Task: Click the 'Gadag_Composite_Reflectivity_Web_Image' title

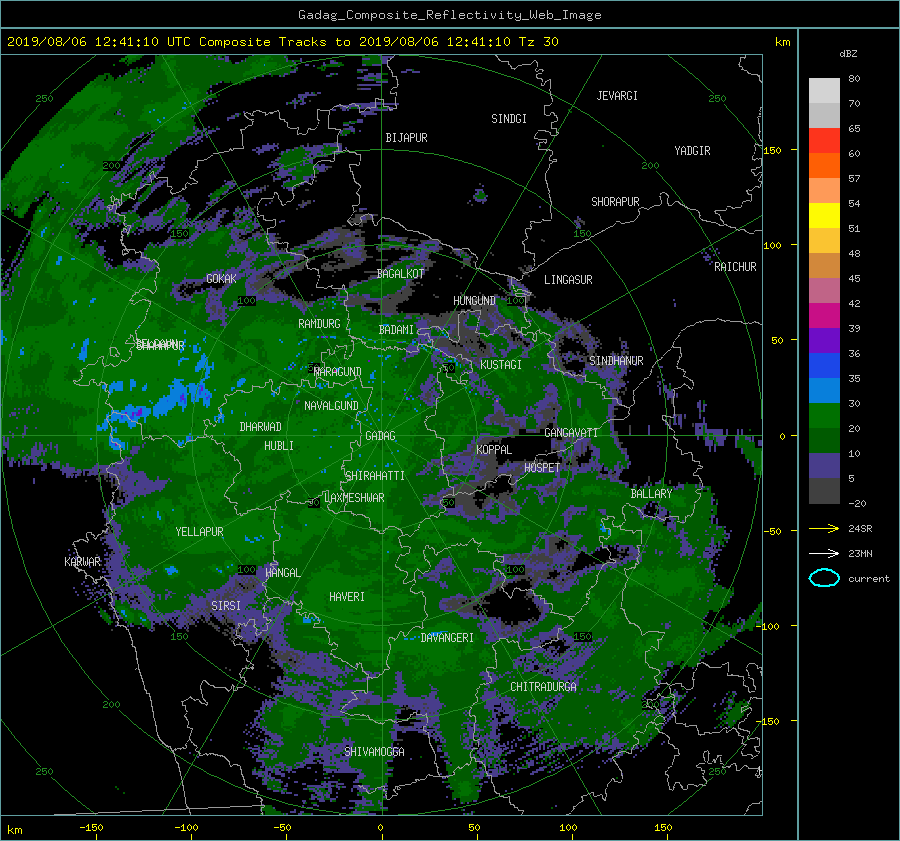Action: 449,15
